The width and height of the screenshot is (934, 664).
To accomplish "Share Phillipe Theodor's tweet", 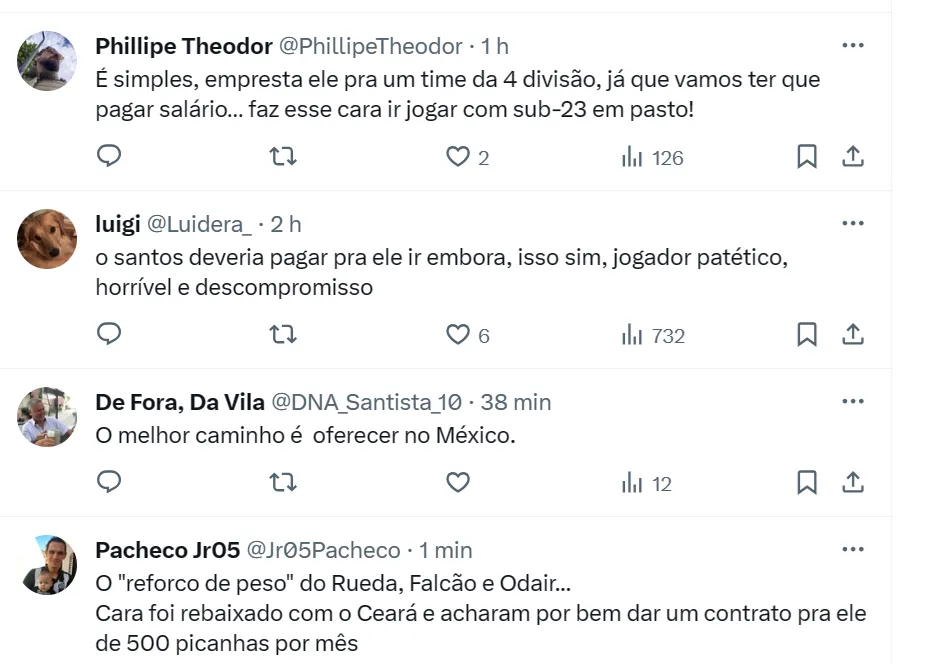I will click(852, 156).
